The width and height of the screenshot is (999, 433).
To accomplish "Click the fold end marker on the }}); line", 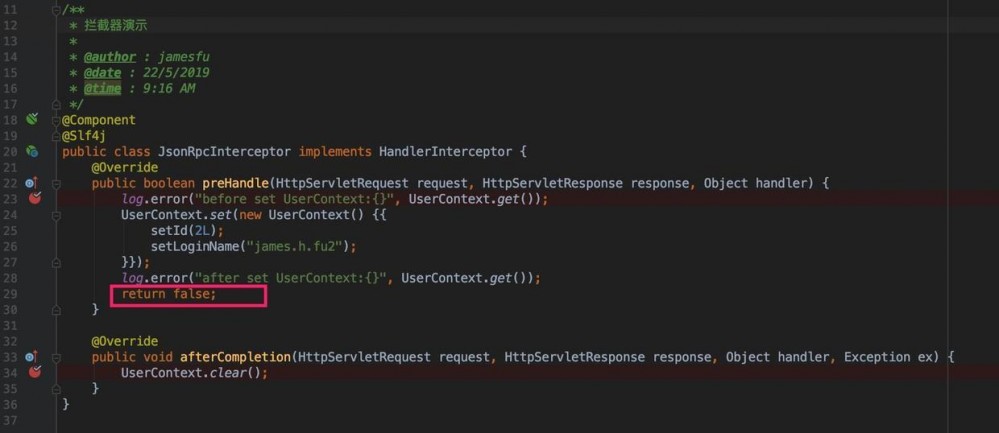I will coord(56,262).
